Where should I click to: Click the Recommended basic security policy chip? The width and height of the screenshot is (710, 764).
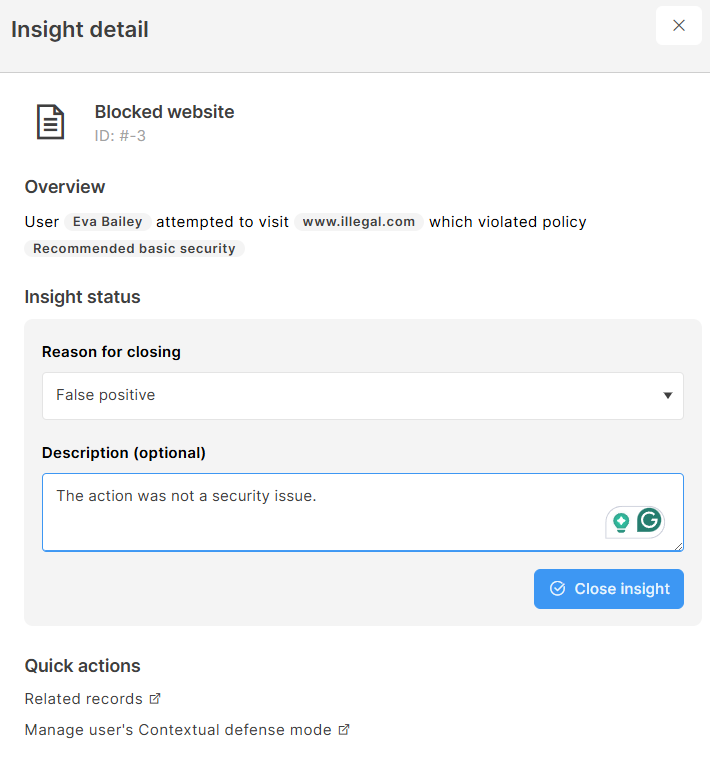coord(134,248)
